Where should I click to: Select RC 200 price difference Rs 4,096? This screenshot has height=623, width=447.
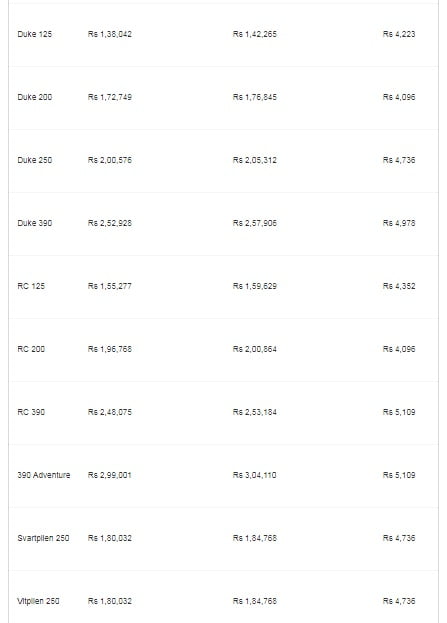point(399,349)
